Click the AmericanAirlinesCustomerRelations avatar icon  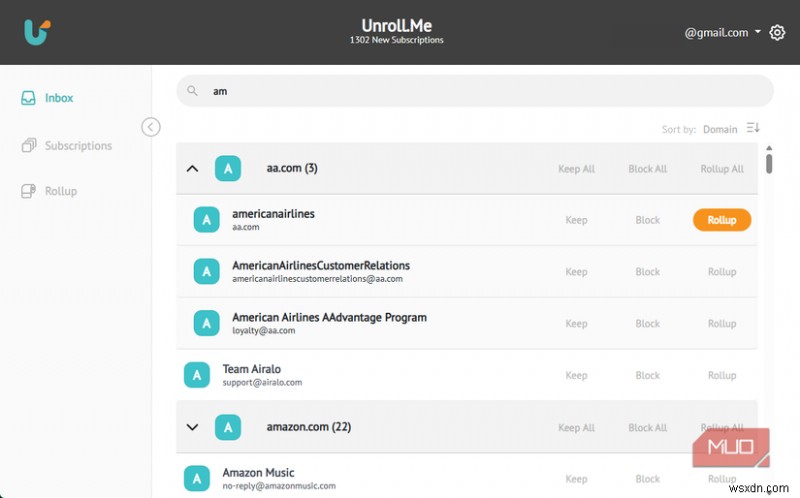coord(207,271)
